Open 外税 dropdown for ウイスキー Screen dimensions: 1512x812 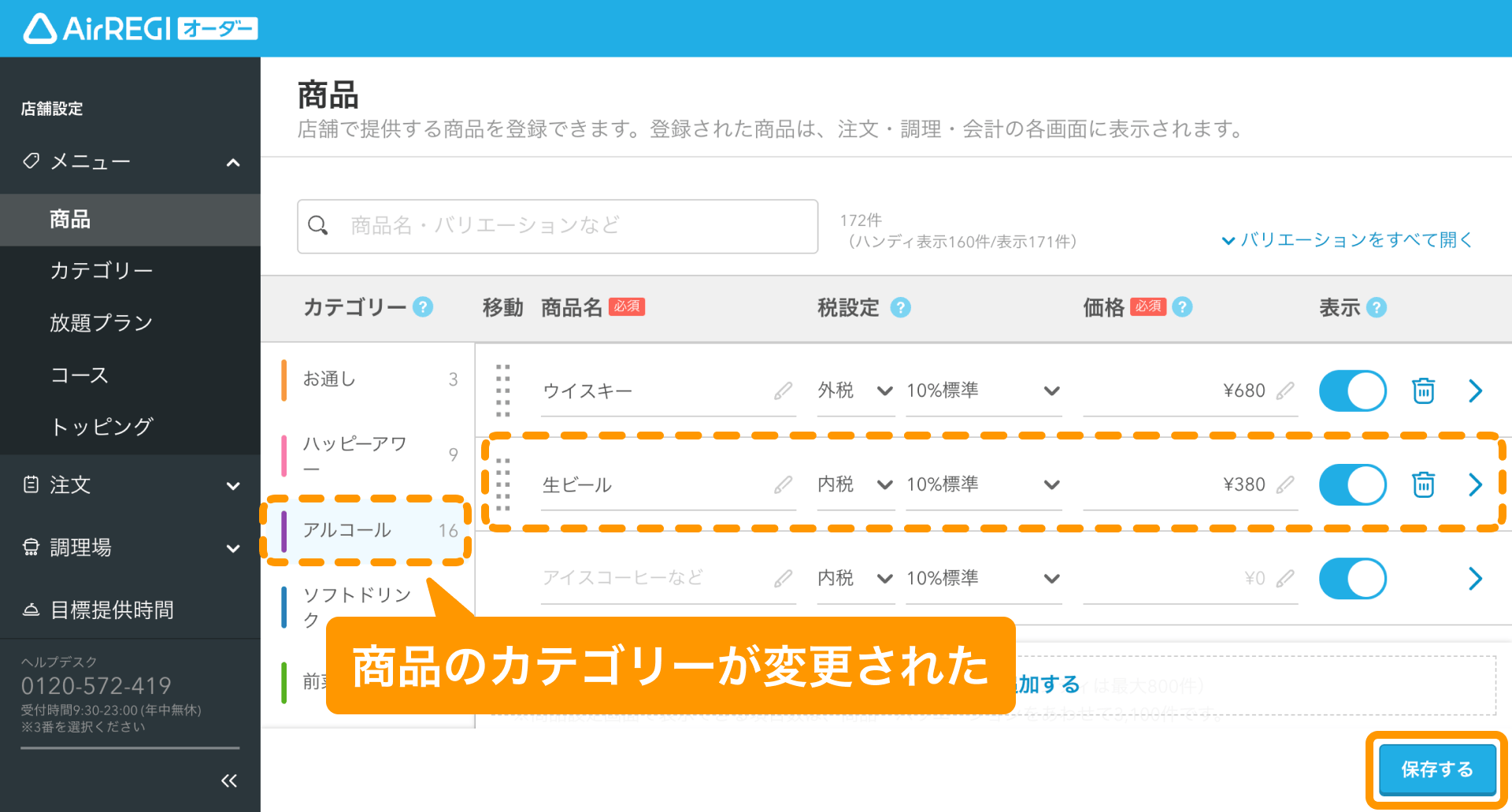tap(856, 391)
